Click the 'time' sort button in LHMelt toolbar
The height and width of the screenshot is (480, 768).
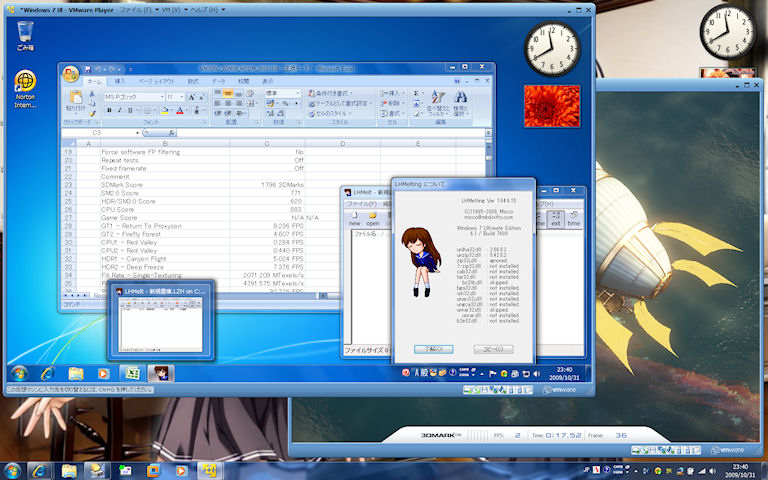[x=574, y=218]
